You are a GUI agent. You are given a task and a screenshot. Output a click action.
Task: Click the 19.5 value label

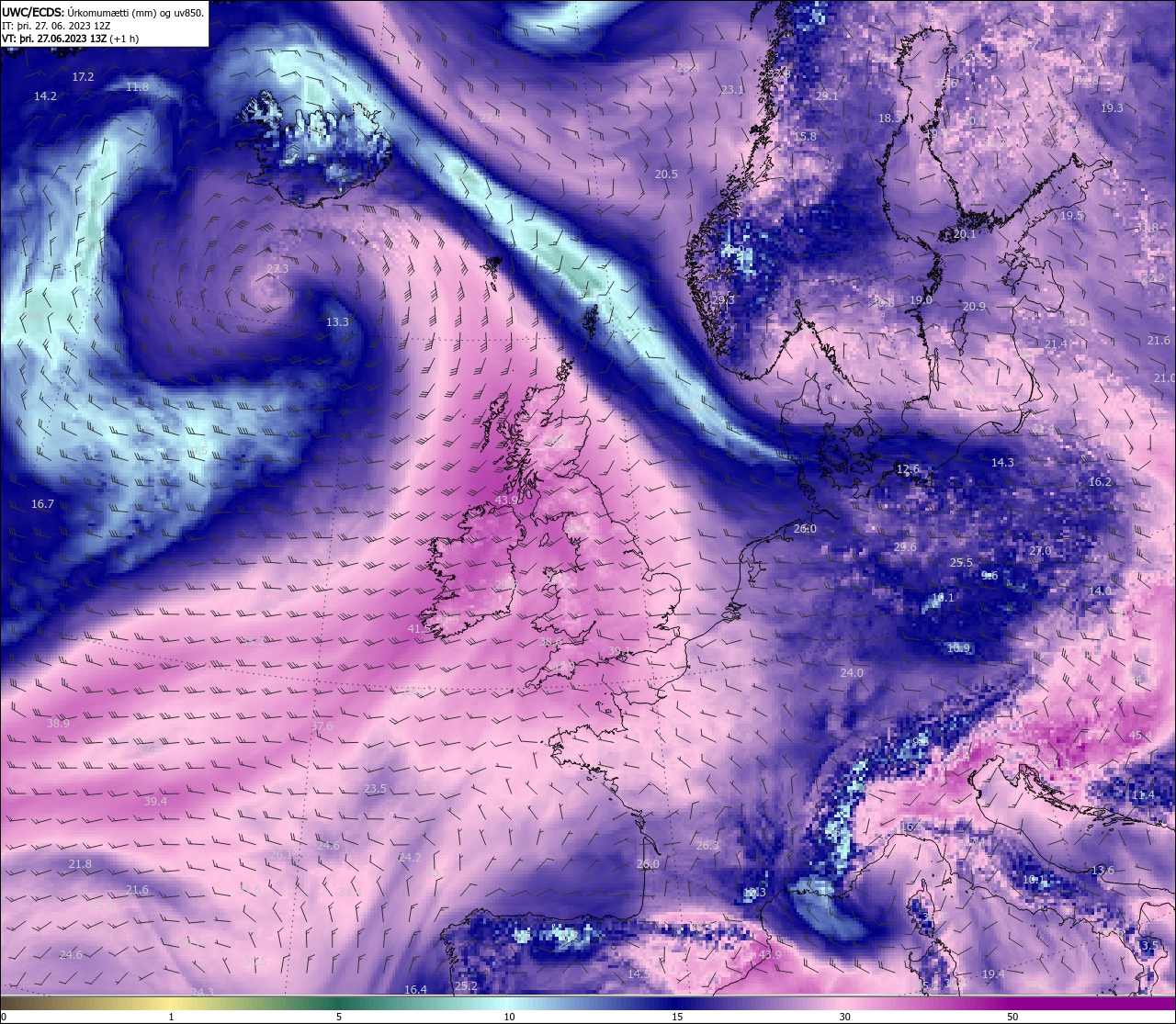(x=1072, y=216)
